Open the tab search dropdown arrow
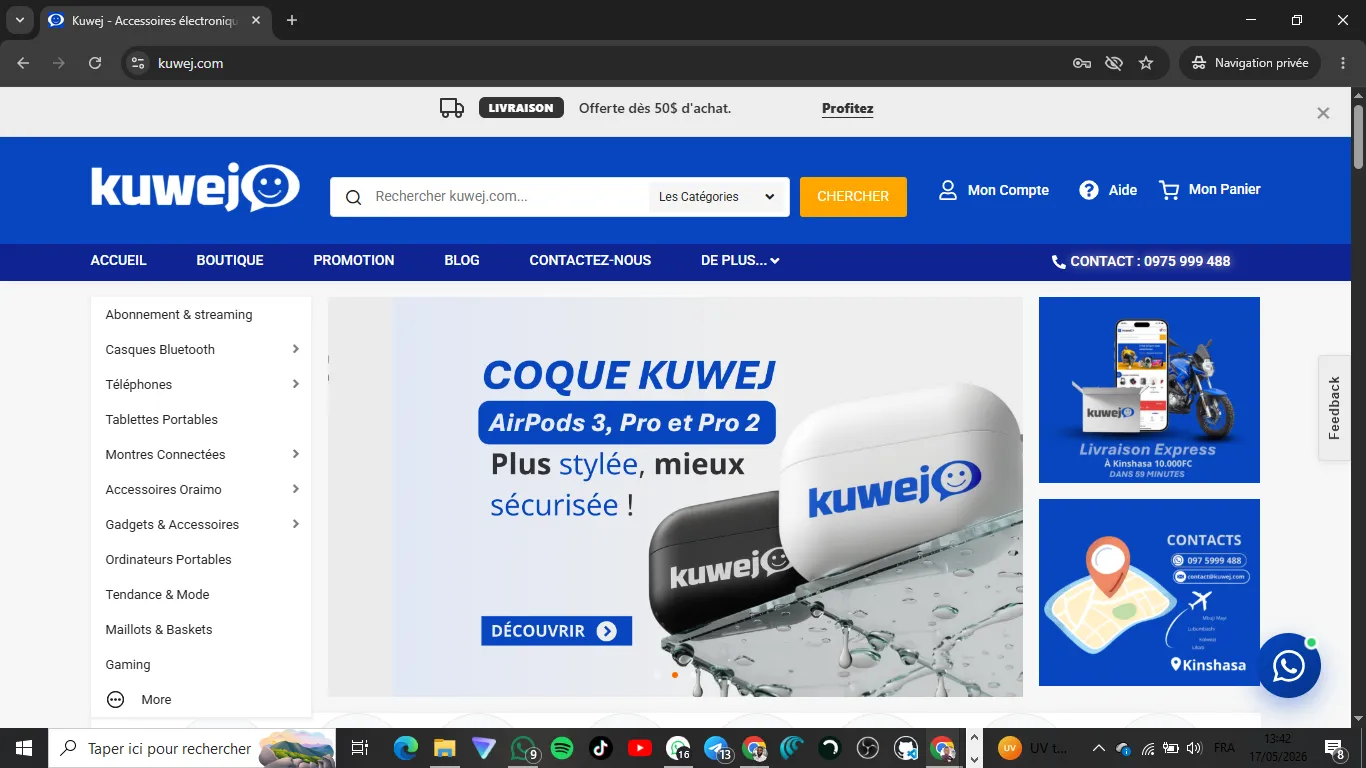The image size is (1366, 768). [x=19, y=20]
